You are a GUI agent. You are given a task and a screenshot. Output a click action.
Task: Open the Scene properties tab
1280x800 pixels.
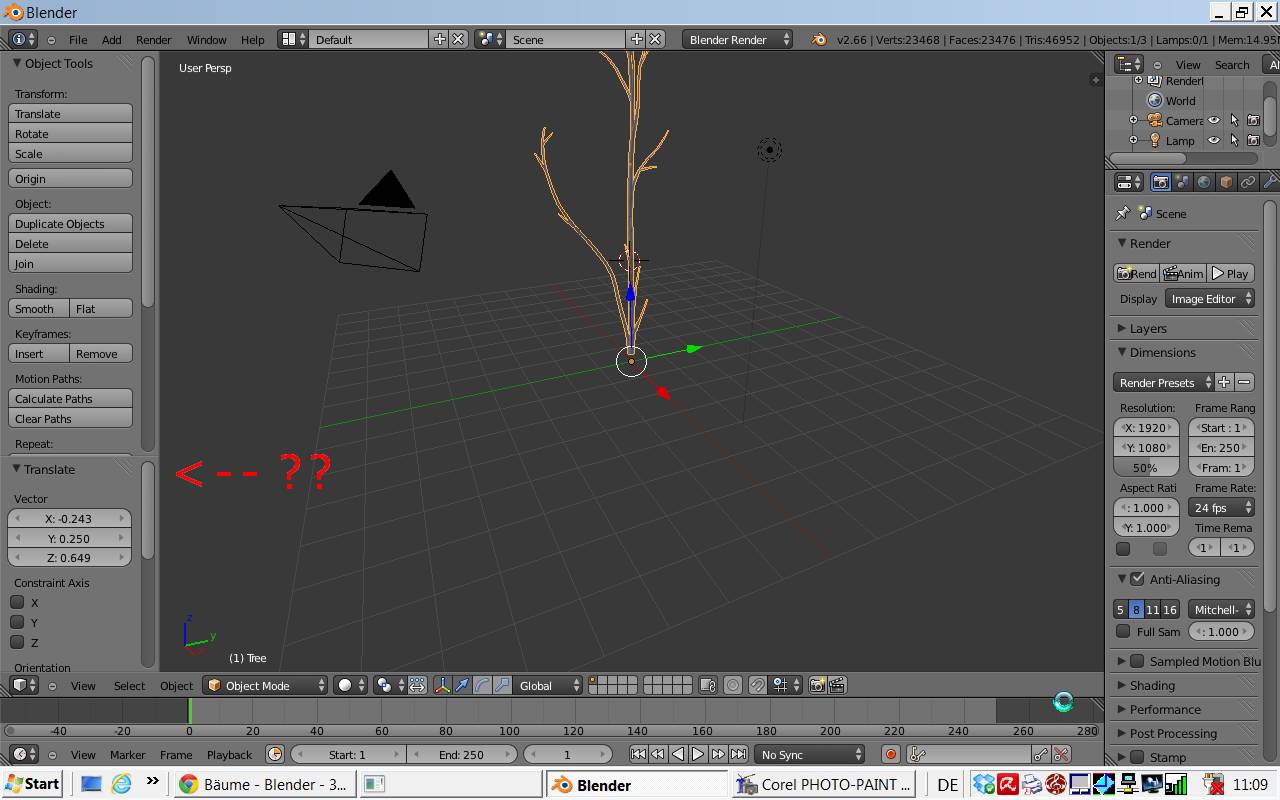[1183, 182]
